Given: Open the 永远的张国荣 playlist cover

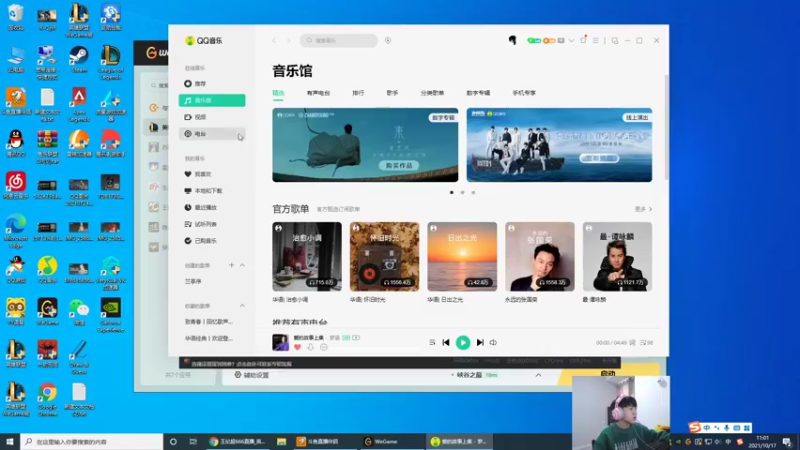Looking at the screenshot, I should coord(539,257).
